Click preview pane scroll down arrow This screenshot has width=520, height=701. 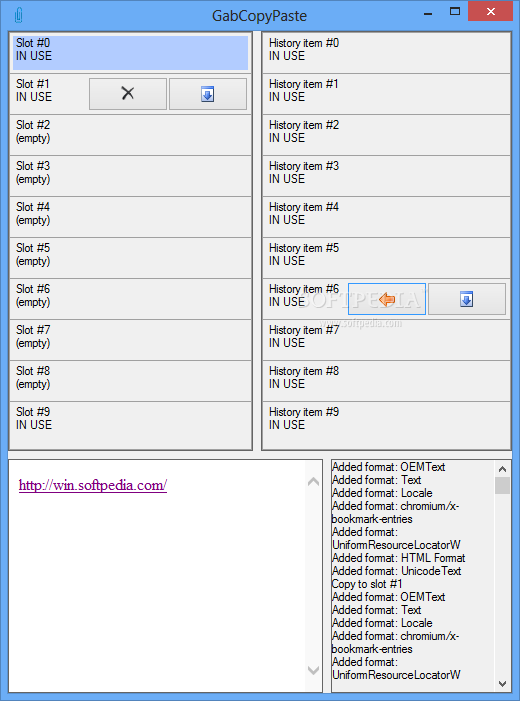tap(313, 670)
